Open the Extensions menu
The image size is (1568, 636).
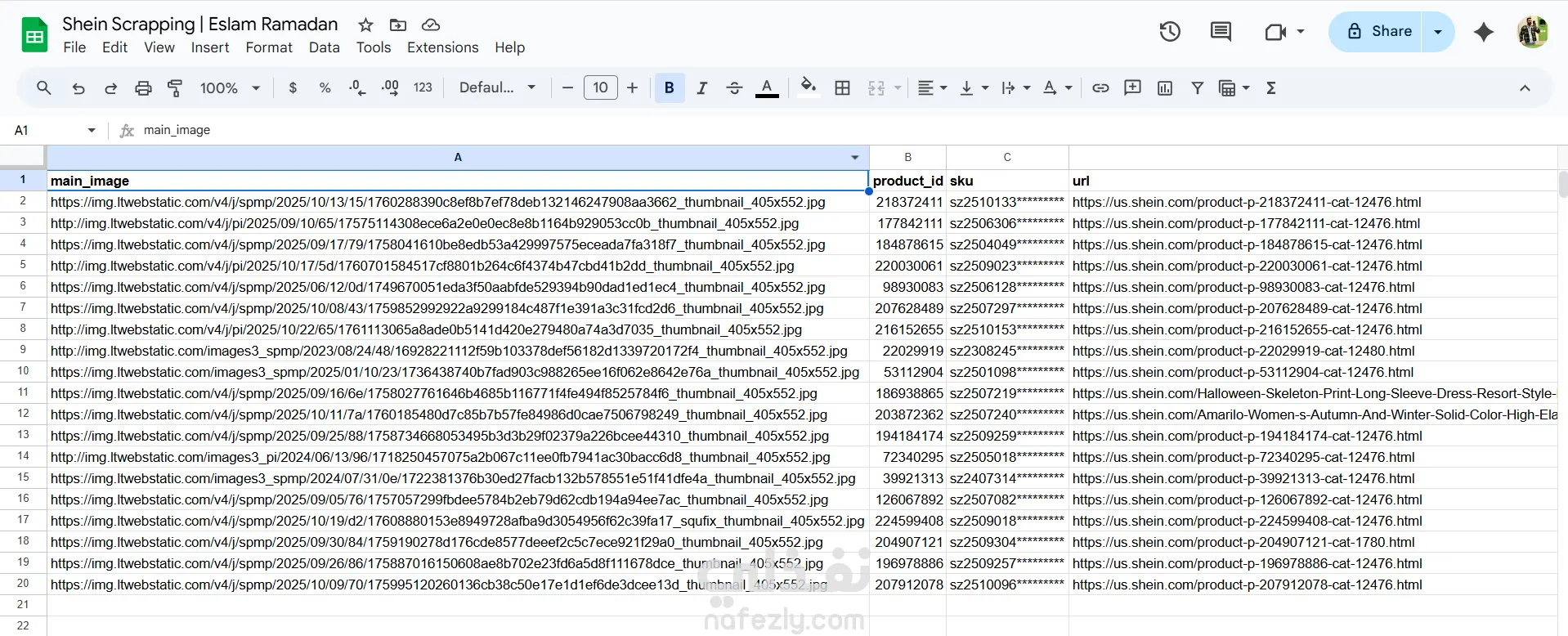click(442, 47)
